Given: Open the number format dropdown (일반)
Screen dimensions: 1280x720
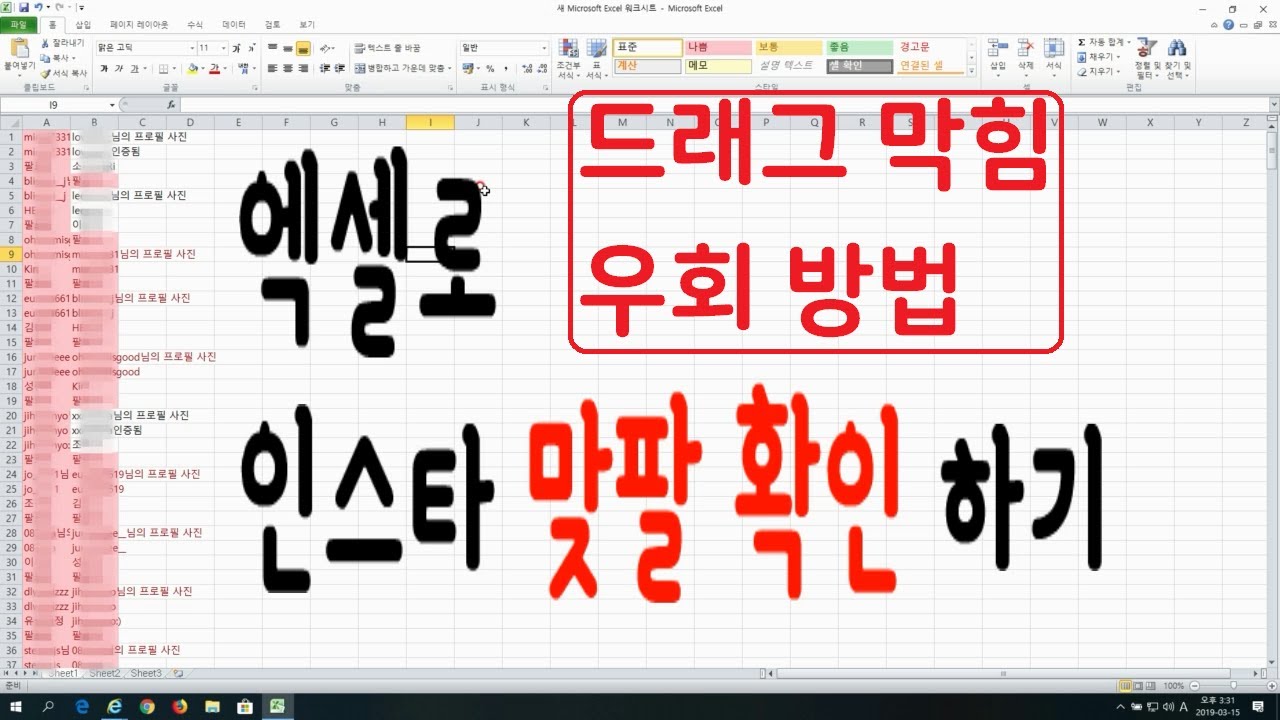Looking at the screenshot, I should click(x=544, y=48).
